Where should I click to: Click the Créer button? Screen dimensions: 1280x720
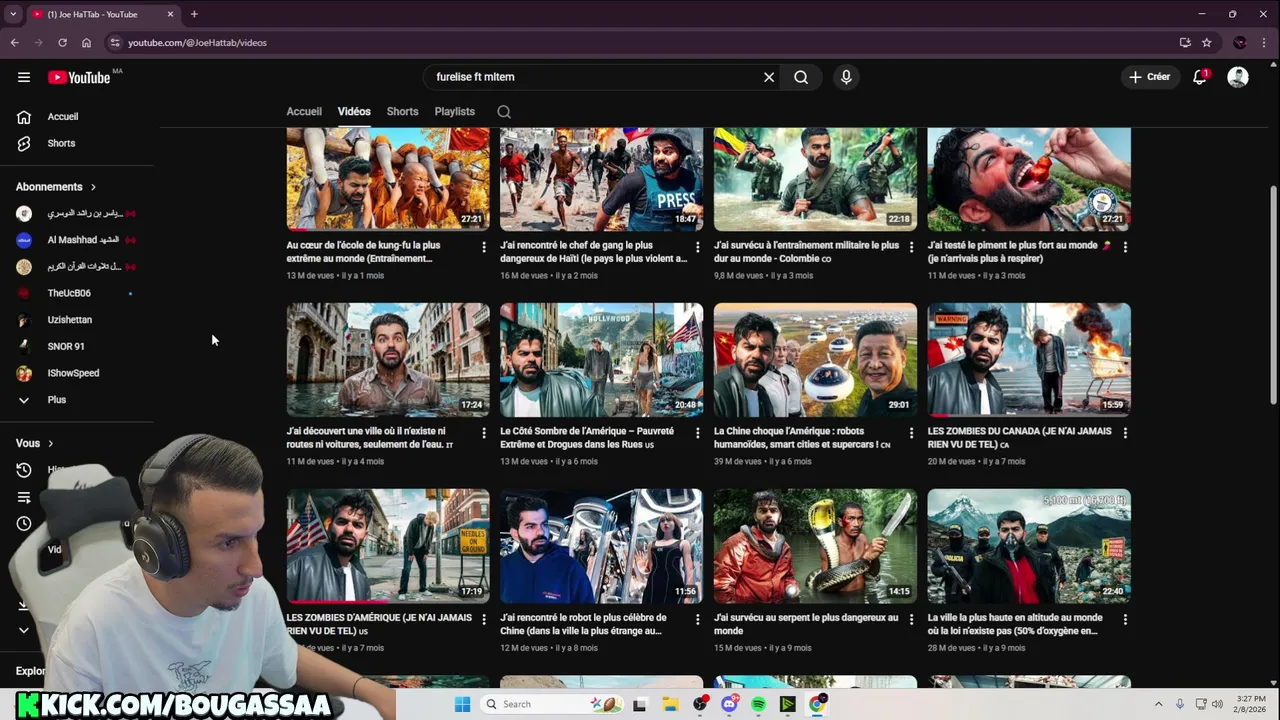pyautogui.click(x=1149, y=77)
